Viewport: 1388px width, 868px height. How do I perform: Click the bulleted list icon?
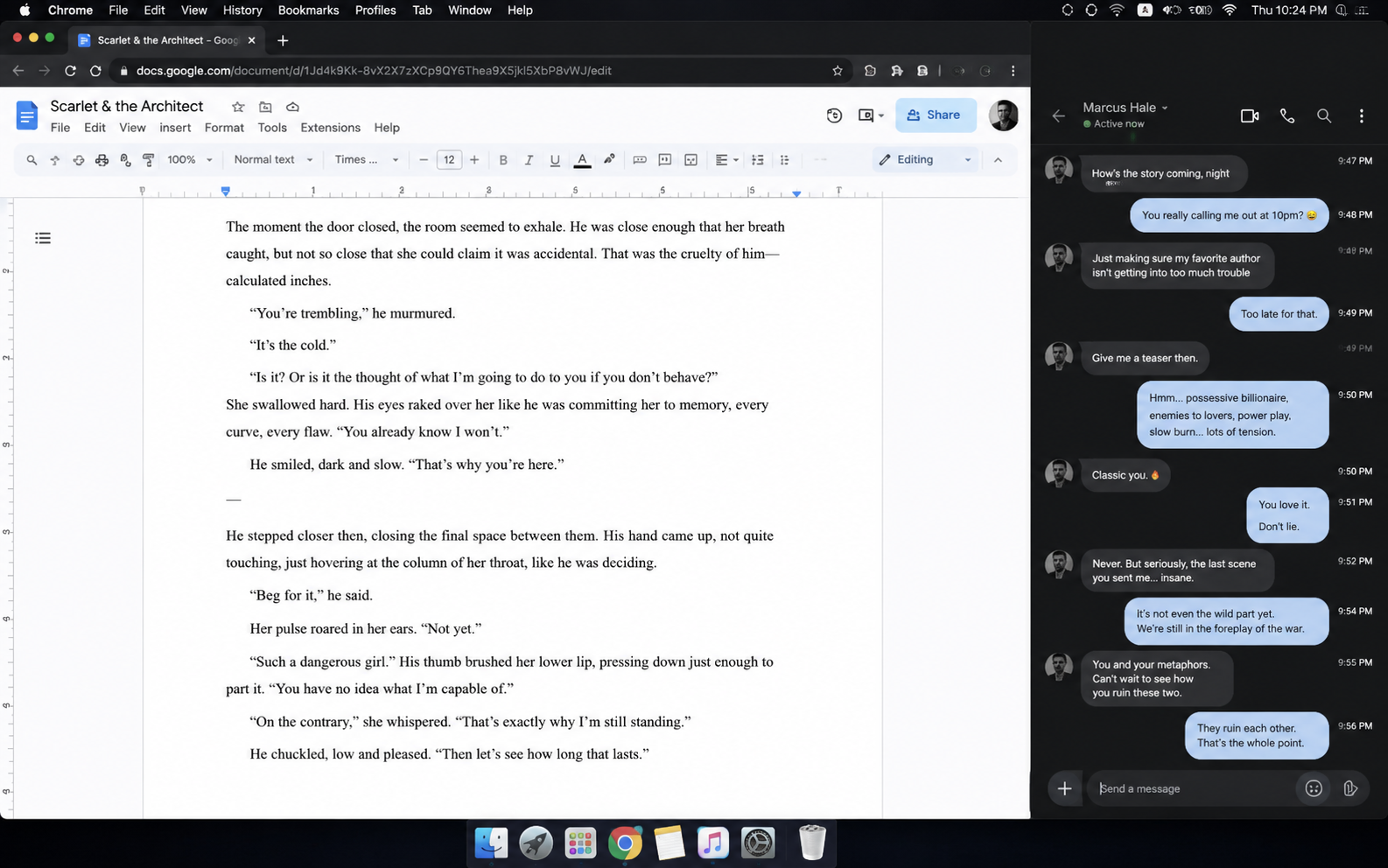point(784,160)
